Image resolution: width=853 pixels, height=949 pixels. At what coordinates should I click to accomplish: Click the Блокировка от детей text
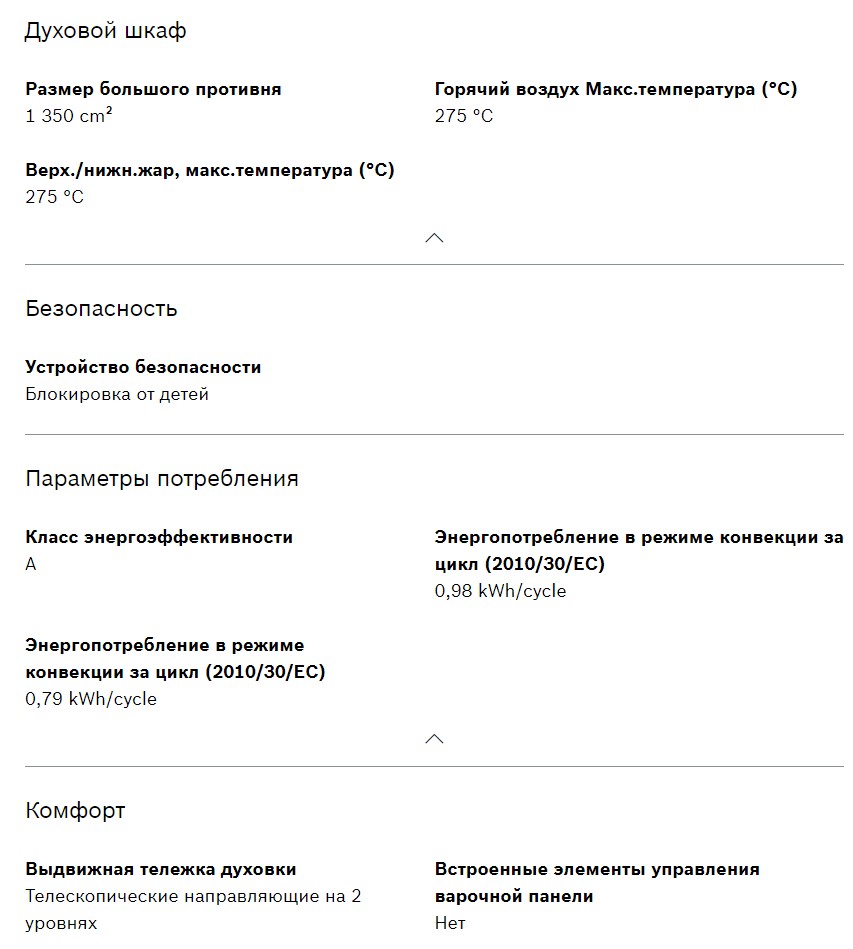tap(117, 394)
